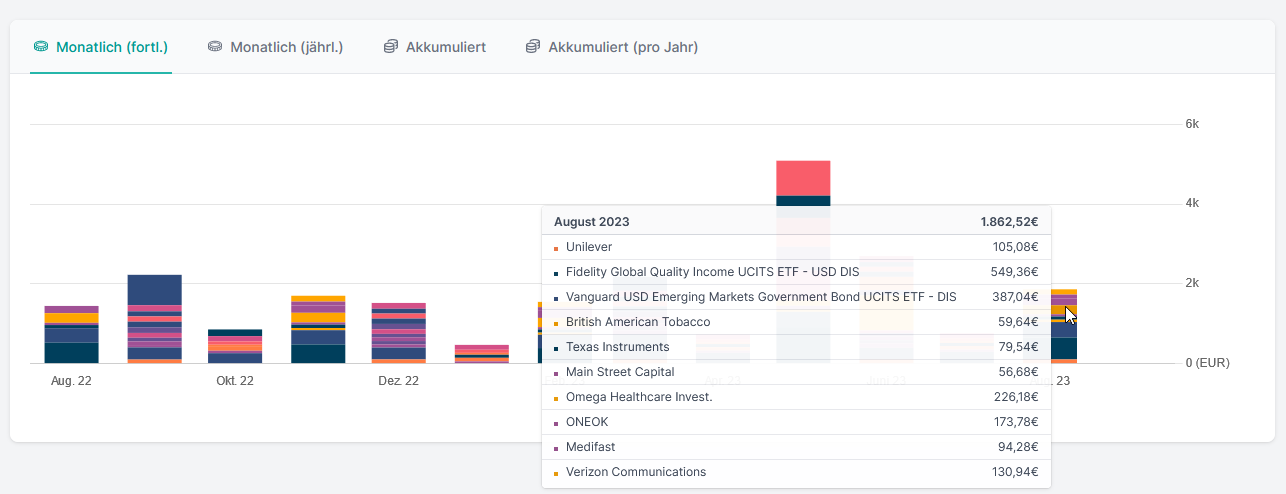This screenshot has height=494, width=1286.
Task: Select the Okt. 22 bar
Action: tap(235, 346)
